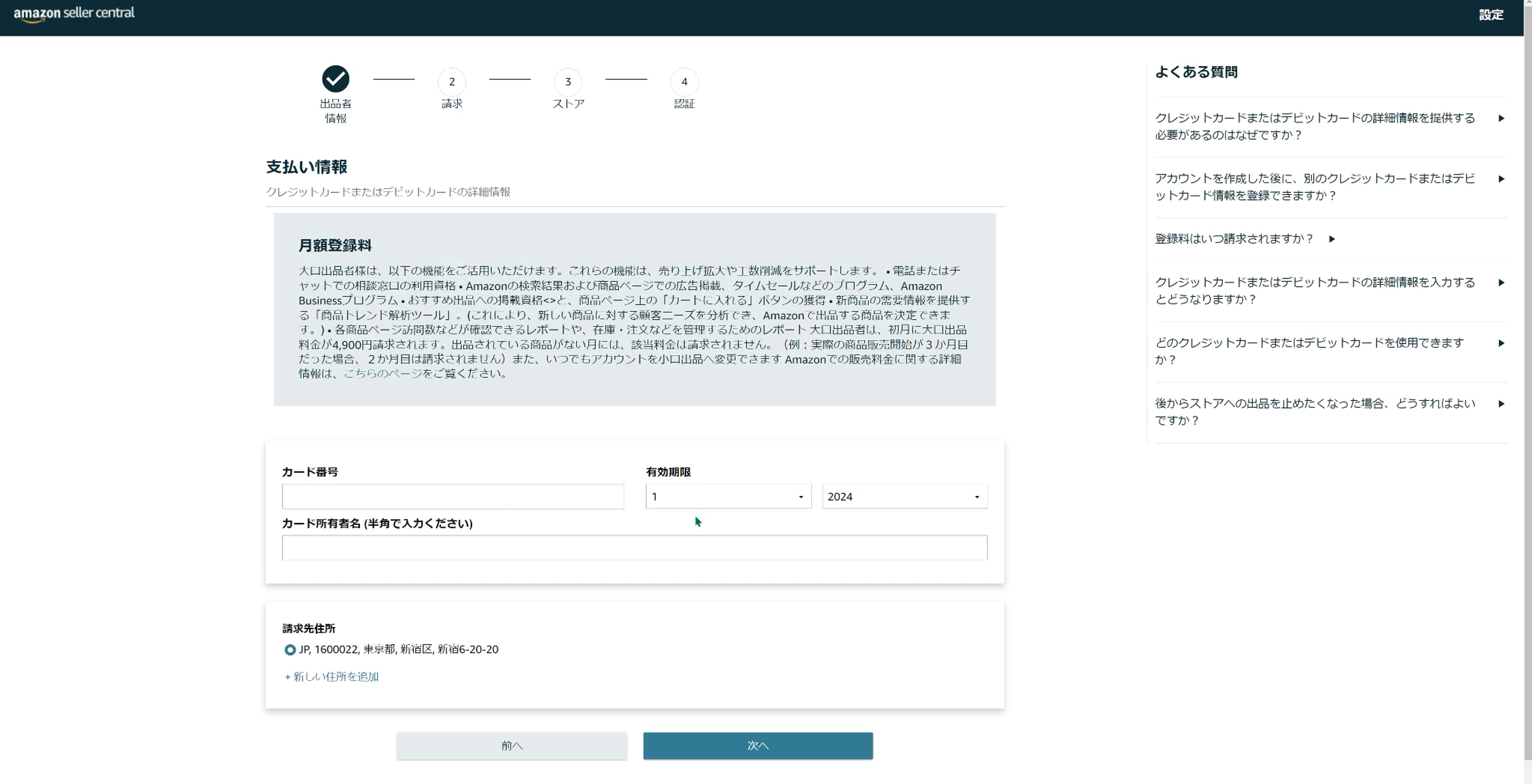The image size is (1532, 784).
Task: Open the expiration year 2024 dropdown
Action: pyautogui.click(x=904, y=497)
